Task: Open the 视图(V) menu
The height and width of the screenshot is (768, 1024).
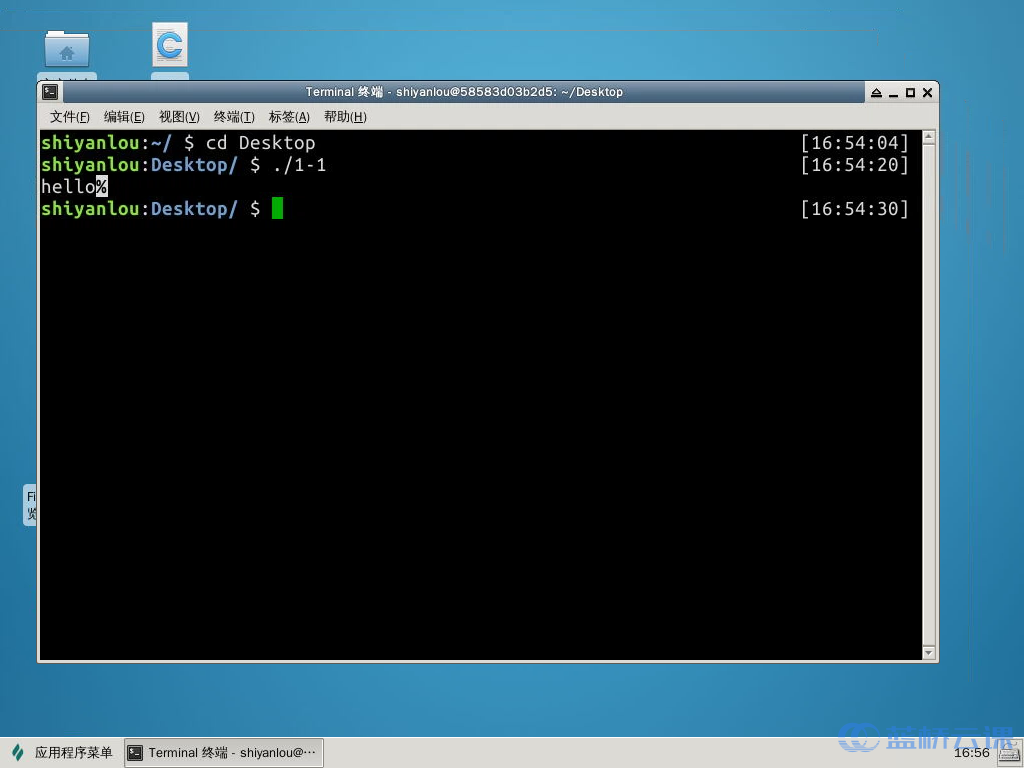Action: 179,117
